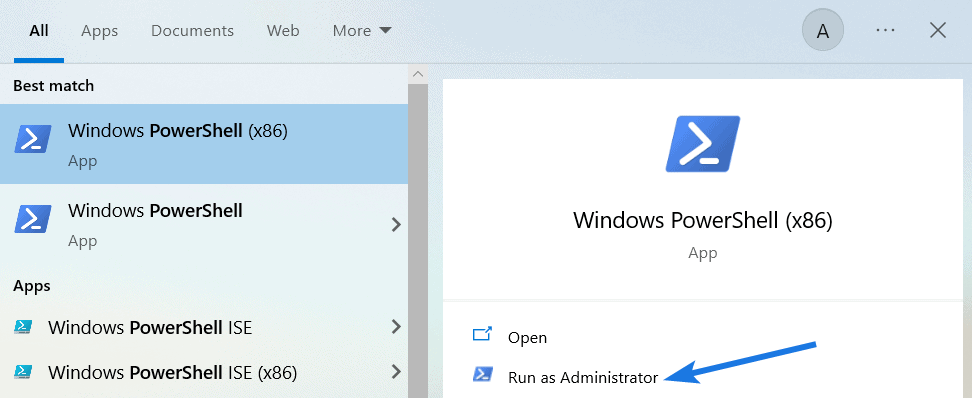The width and height of the screenshot is (972, 398).
Task: Click Windows PowerShell ISE (x86) icon
Action: [24, 373]
